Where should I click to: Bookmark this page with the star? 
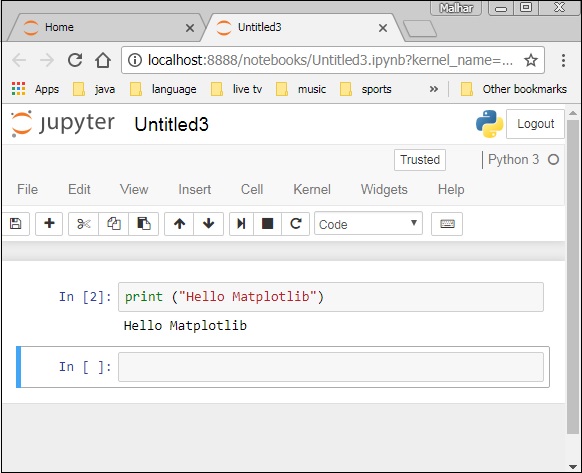[531, 60]
